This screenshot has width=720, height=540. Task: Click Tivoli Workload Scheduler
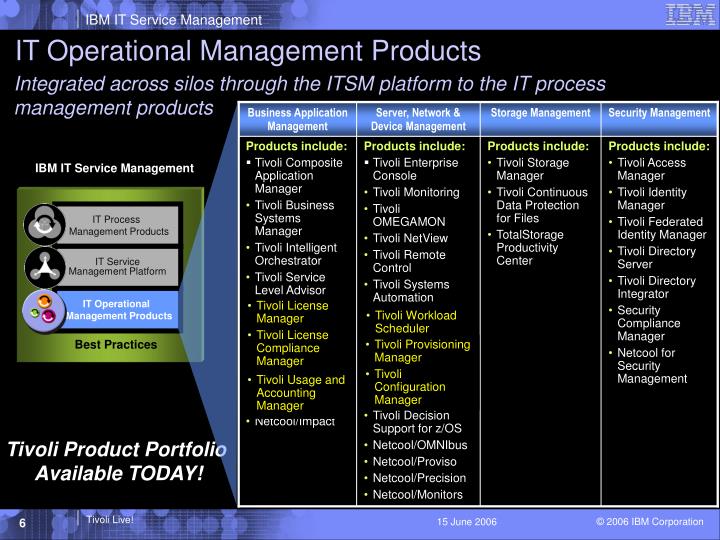coord(416,321)
